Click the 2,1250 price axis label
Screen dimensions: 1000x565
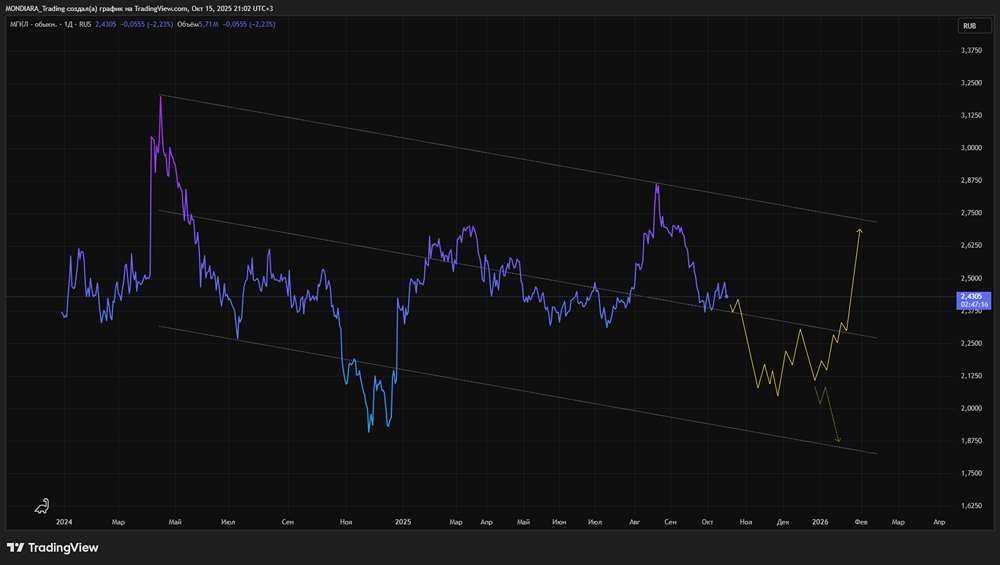(x=971, y=376)
